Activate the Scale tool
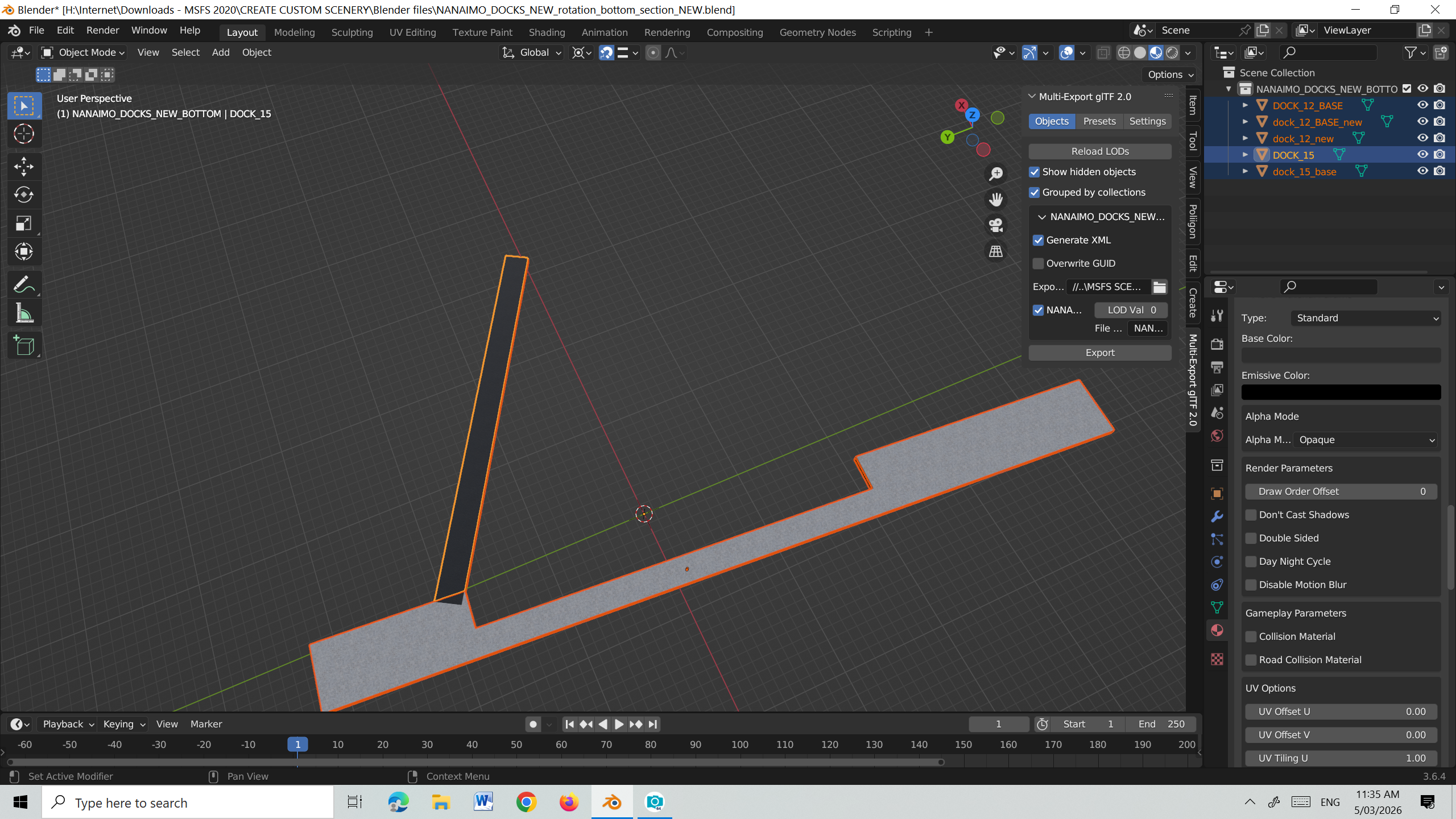Viewport: 1456px width, 819px height. pos(24,224)
